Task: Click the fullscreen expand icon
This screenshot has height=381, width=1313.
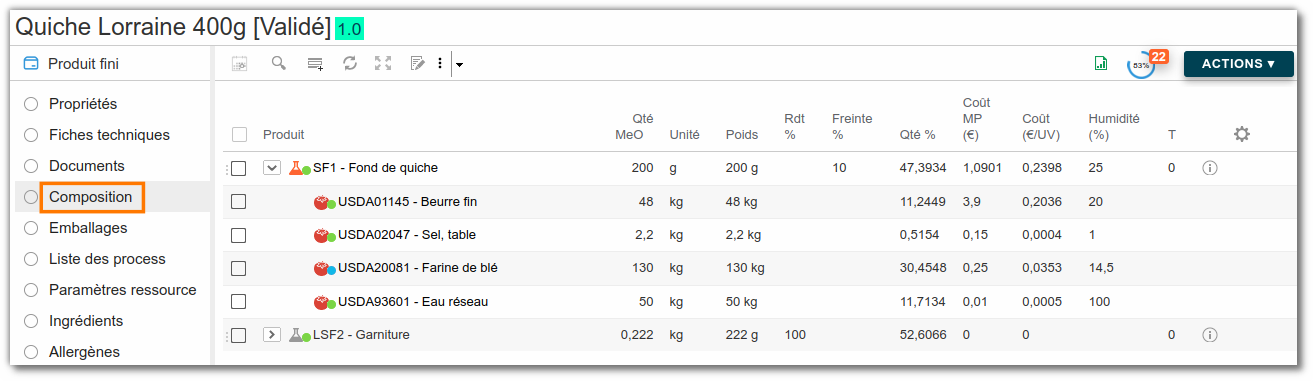Action: [383, 63]
